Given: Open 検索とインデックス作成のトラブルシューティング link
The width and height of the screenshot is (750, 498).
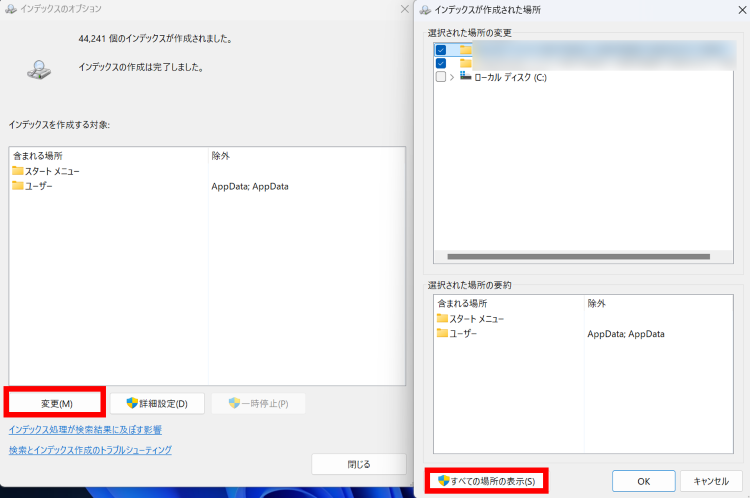Looking at the screenshot, I should [90, 450].
